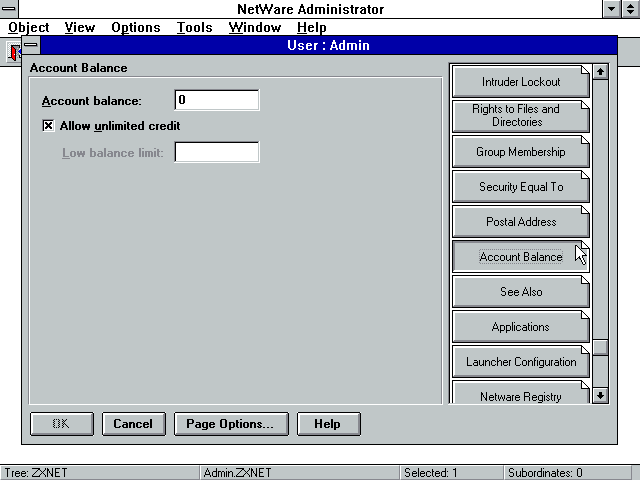This screenshot has height=480, width=640.
Task: Select the Account Balance page button
Action: (521, 257)
